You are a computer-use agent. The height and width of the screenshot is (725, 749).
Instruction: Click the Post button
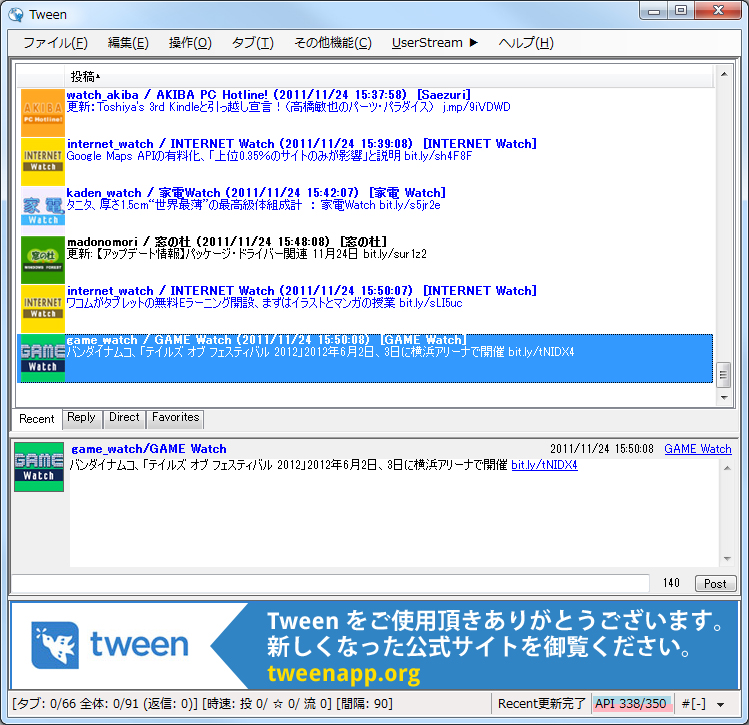coord(715,584)
